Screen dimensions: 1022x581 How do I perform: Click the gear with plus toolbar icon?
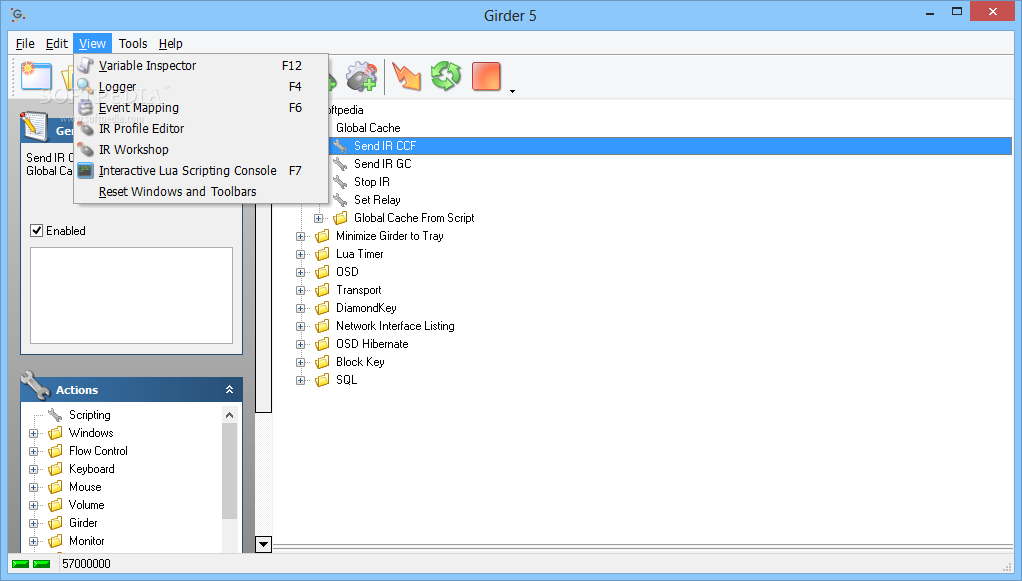[361, 76]
